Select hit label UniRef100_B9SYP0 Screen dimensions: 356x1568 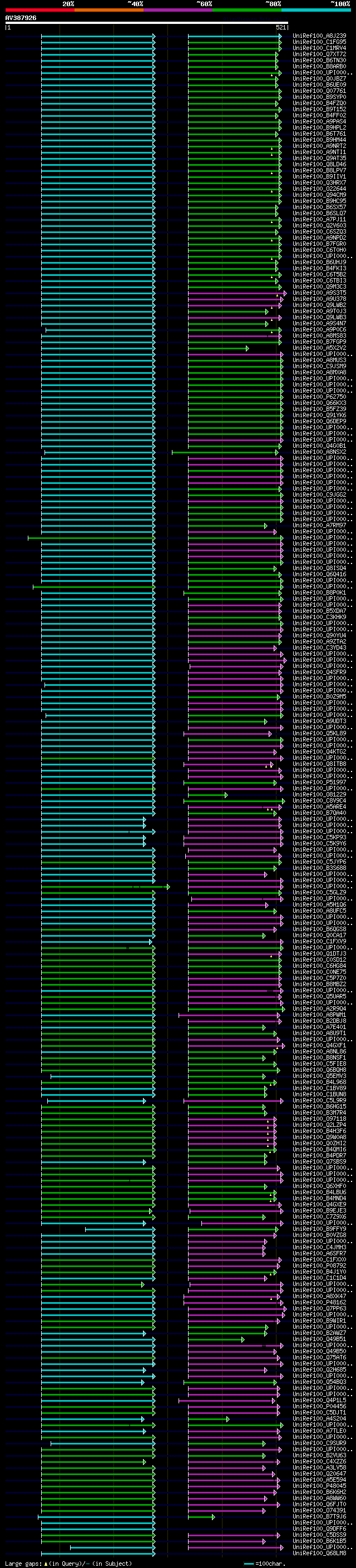point(319,97)
